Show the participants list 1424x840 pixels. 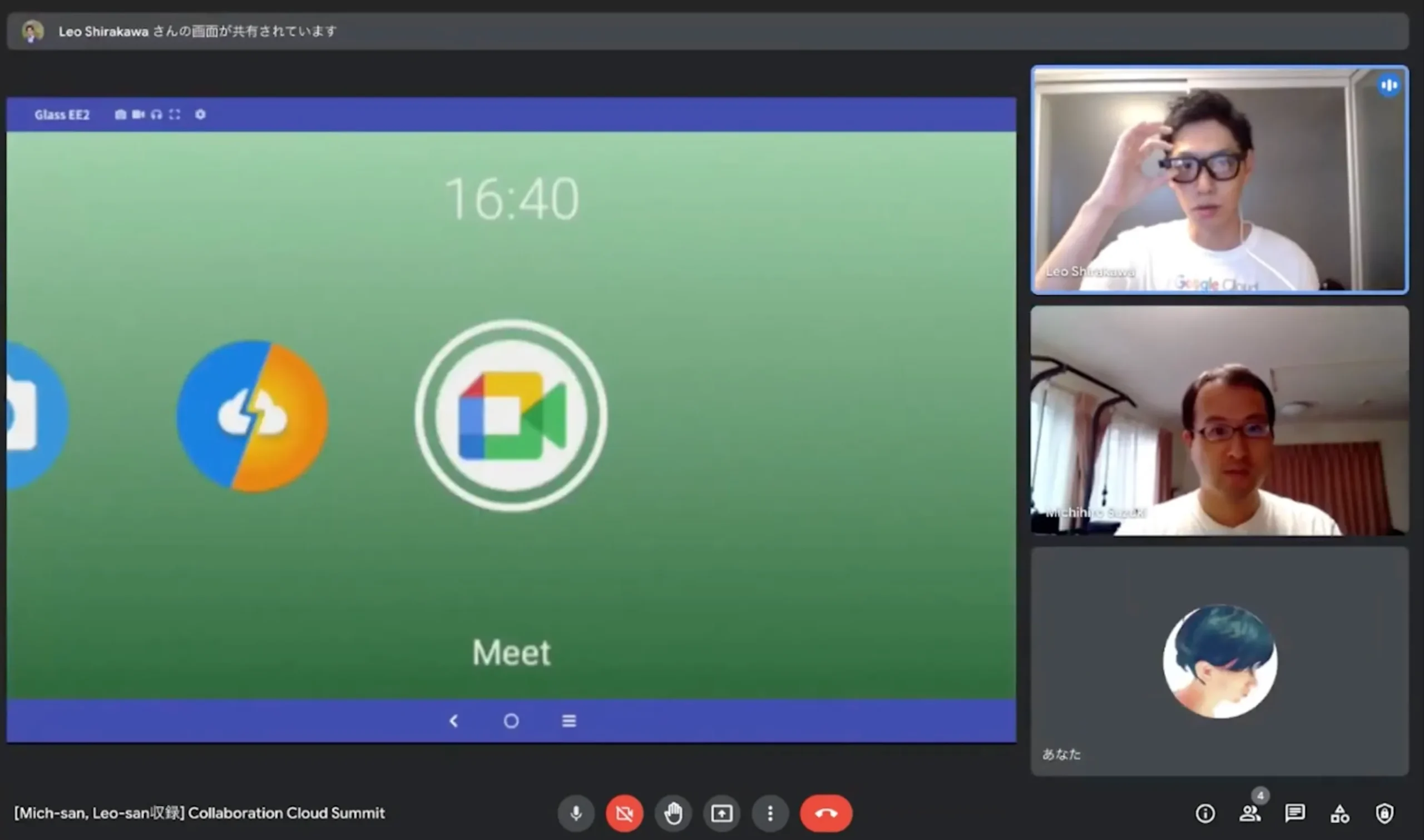click(1249, 813)
